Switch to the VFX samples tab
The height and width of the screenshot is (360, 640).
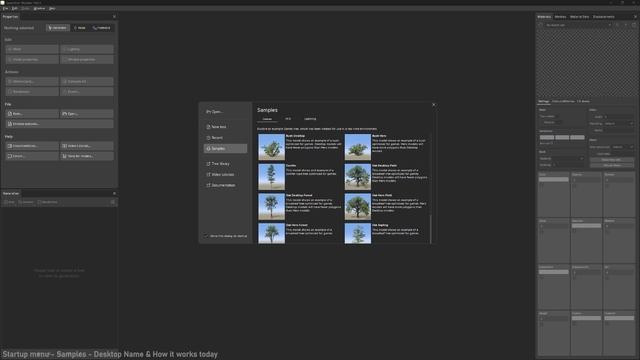[x=288, y=119]
